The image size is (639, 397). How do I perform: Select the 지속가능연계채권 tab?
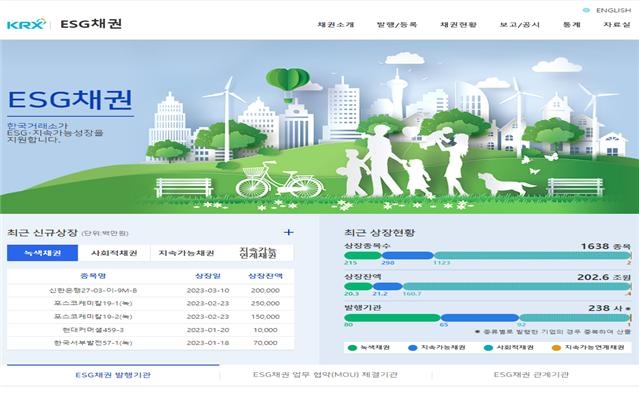point(258,253)
